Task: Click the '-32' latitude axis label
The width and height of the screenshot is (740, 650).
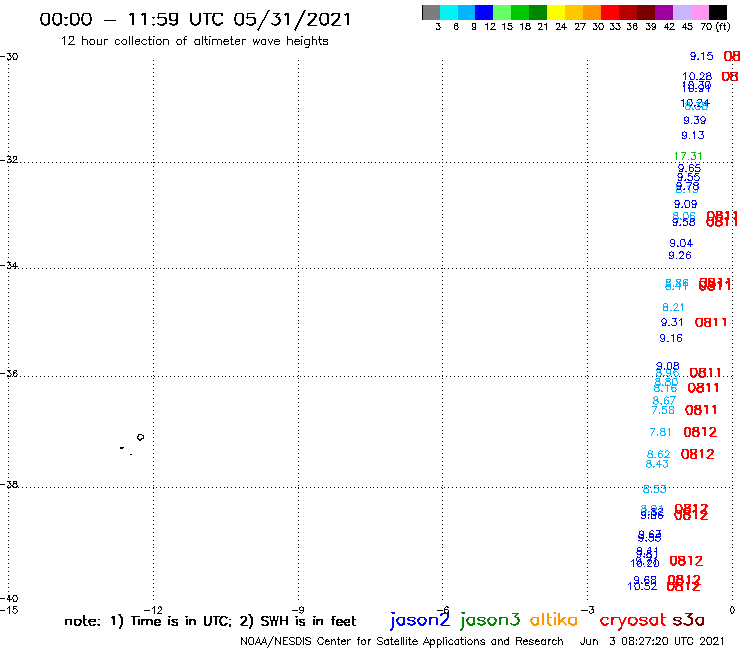Action: (9, 160)
